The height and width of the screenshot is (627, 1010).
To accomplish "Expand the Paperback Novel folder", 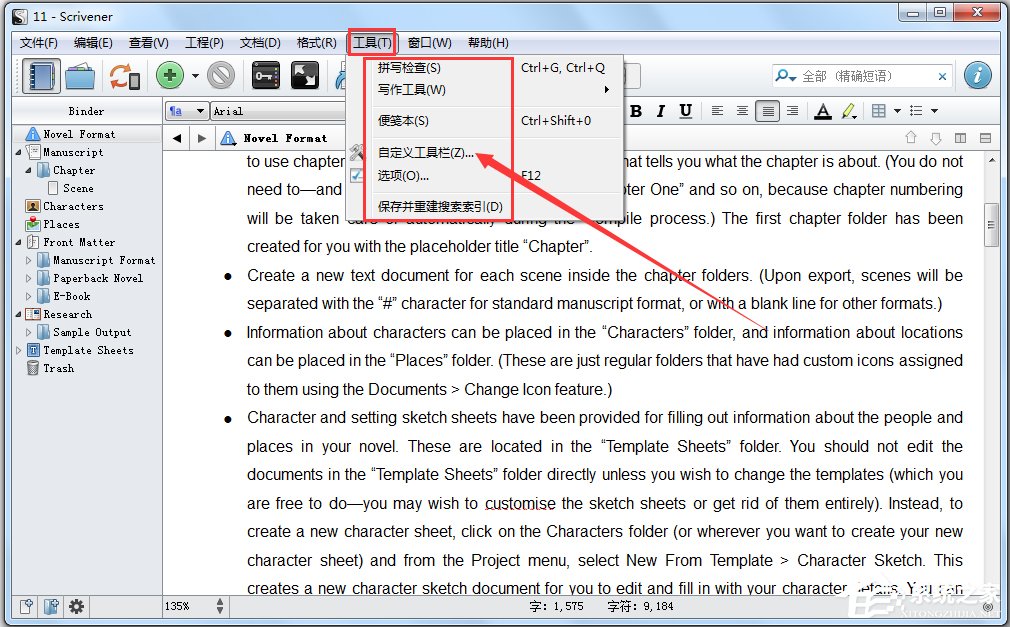I will pyautogui.click(x=28, y=278).
